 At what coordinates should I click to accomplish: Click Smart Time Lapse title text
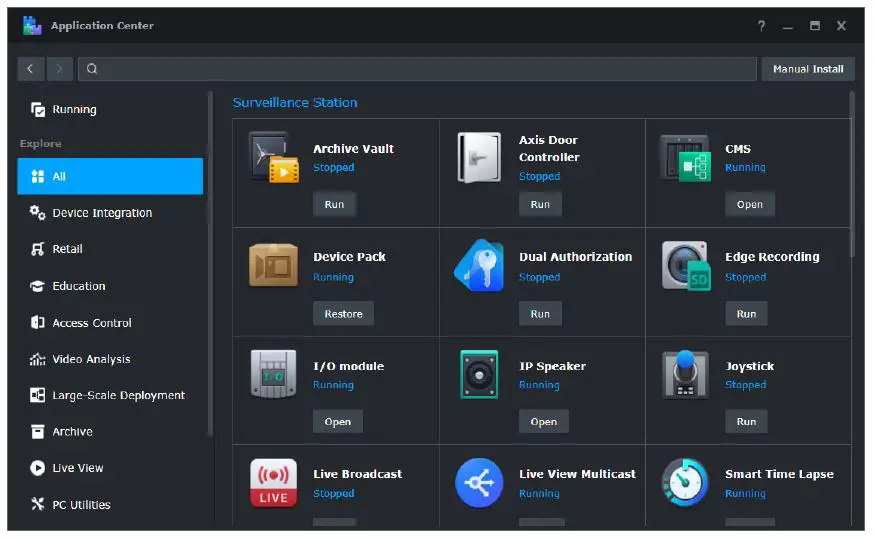tap(779, 474)
